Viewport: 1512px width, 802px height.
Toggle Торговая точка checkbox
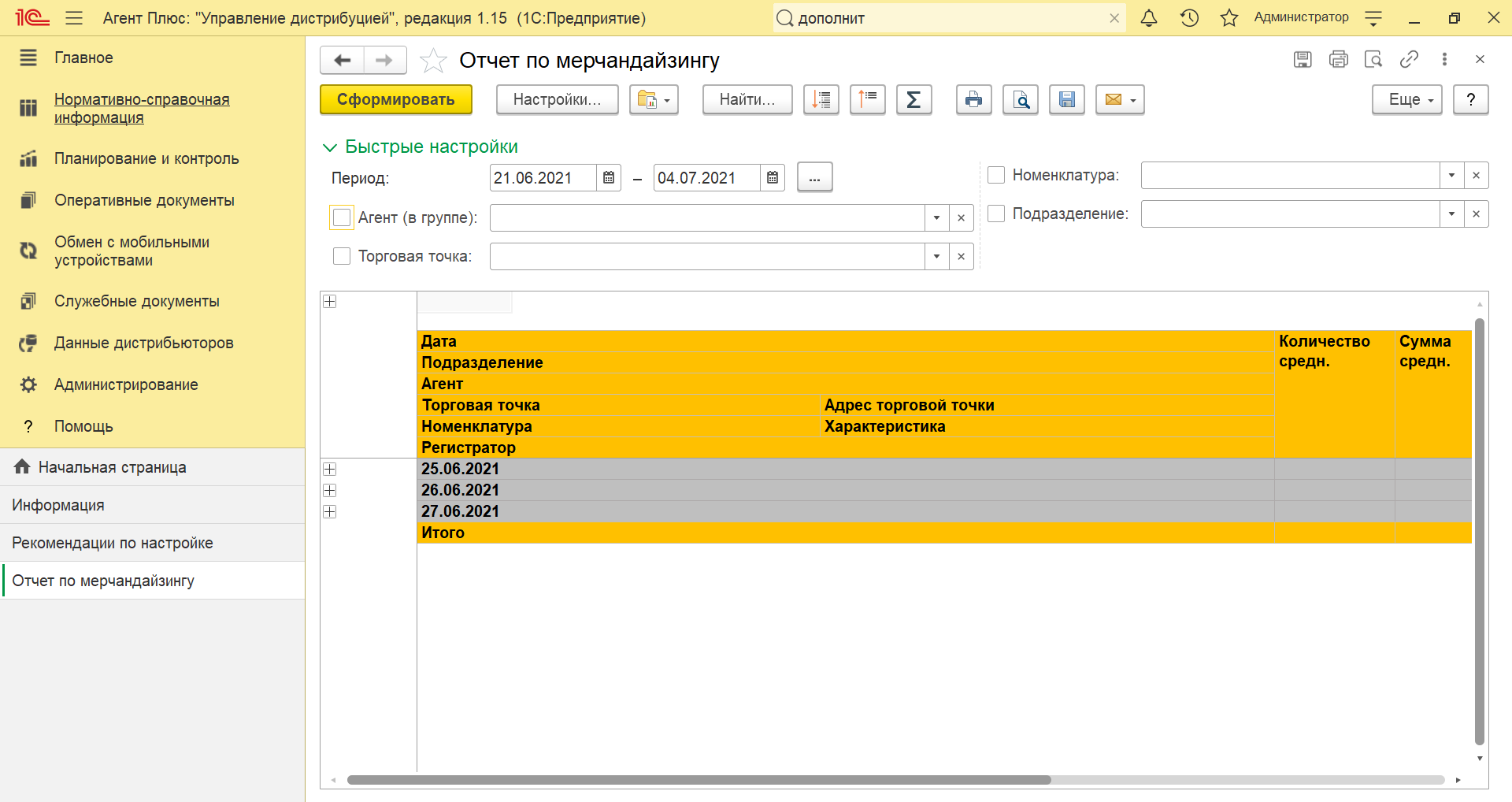coord(342,256)
